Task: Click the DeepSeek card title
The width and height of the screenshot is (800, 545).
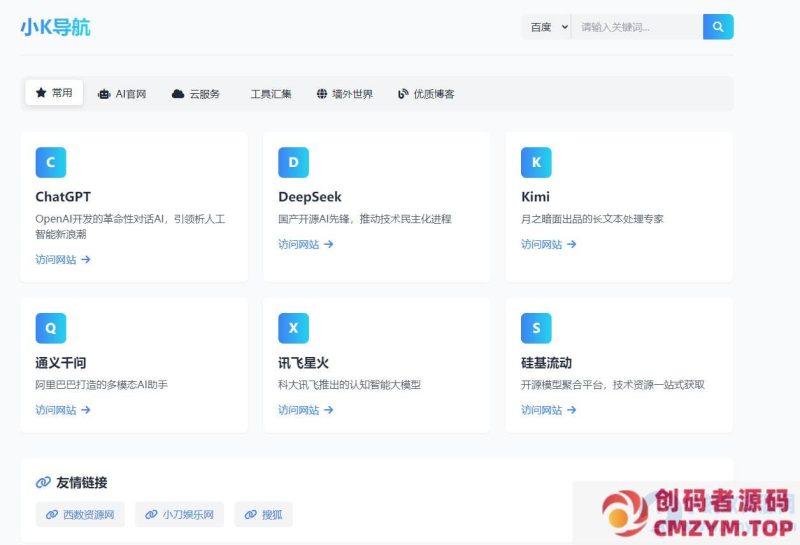Action: pos(310,197)
